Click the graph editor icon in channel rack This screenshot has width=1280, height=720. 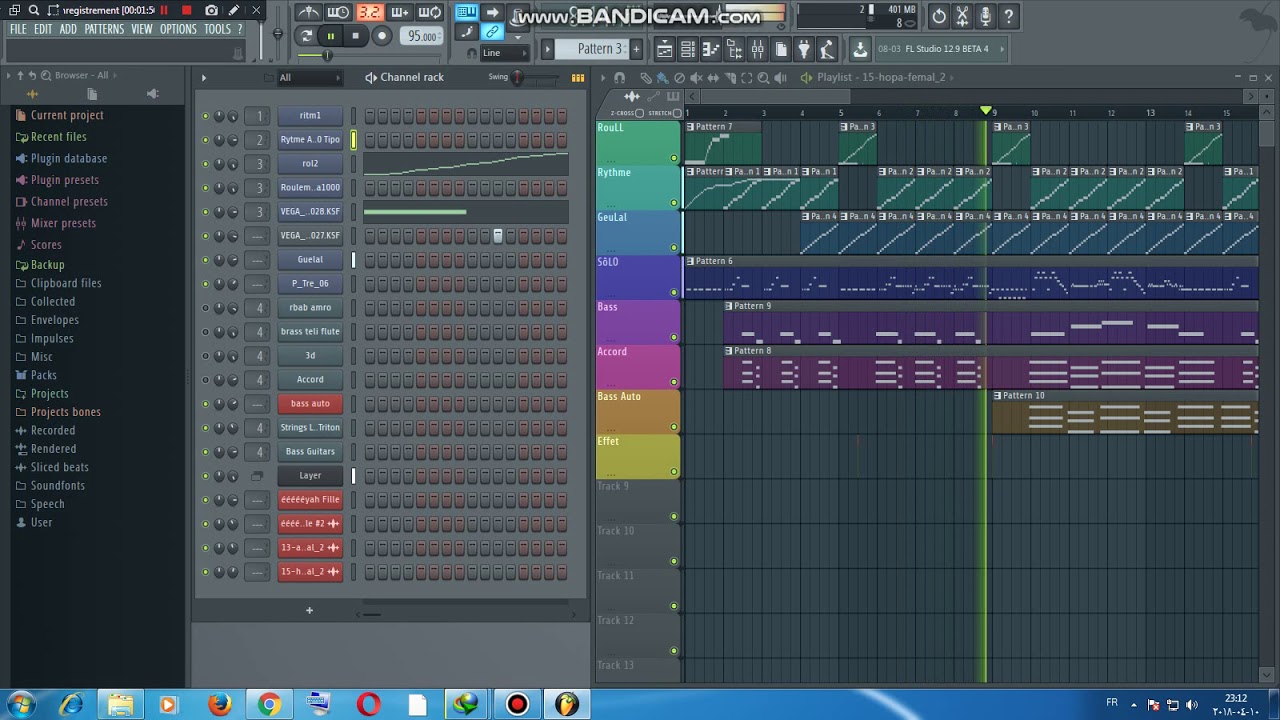pyautogui.click(x=577, y=77)
